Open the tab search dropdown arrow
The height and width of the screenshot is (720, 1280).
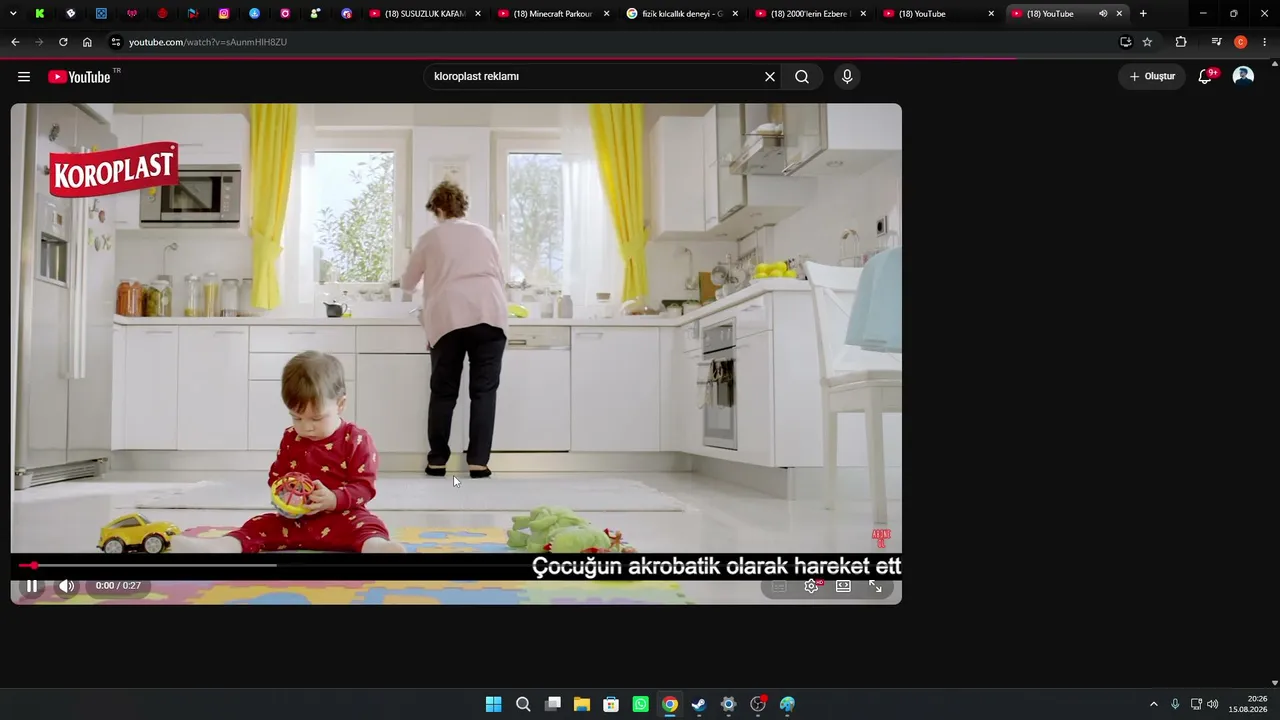tap(13, 14)
